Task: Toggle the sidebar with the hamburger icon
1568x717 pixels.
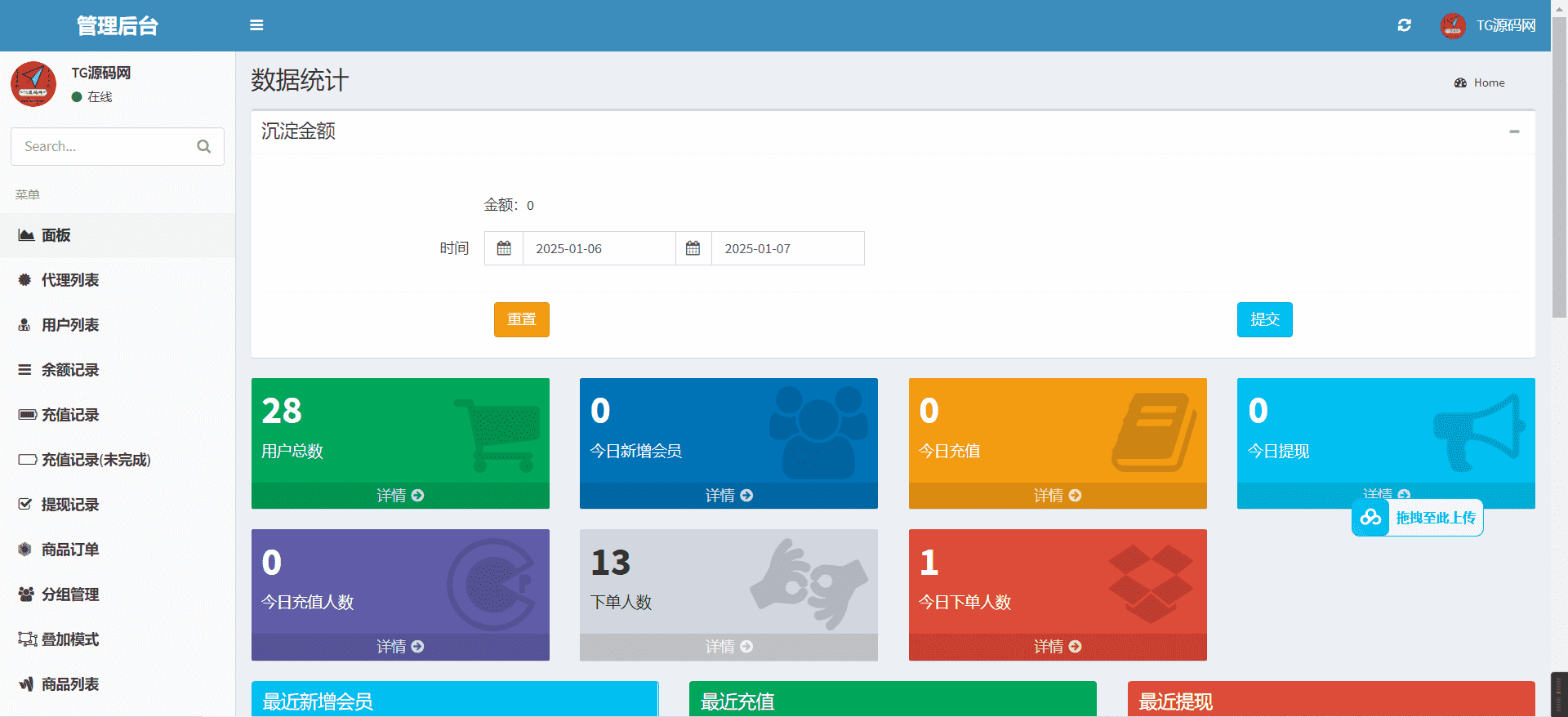Action: (256, 25)
